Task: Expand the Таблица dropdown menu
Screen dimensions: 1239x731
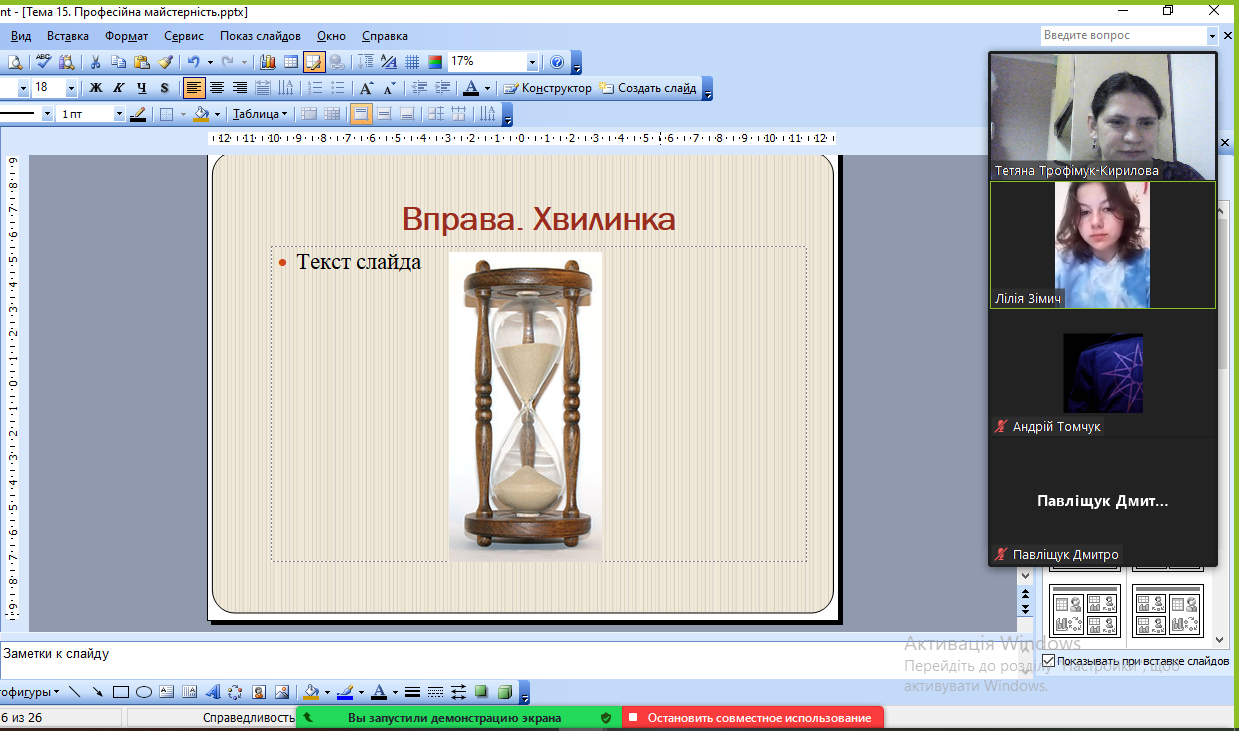Action: [x=260, y=114]
